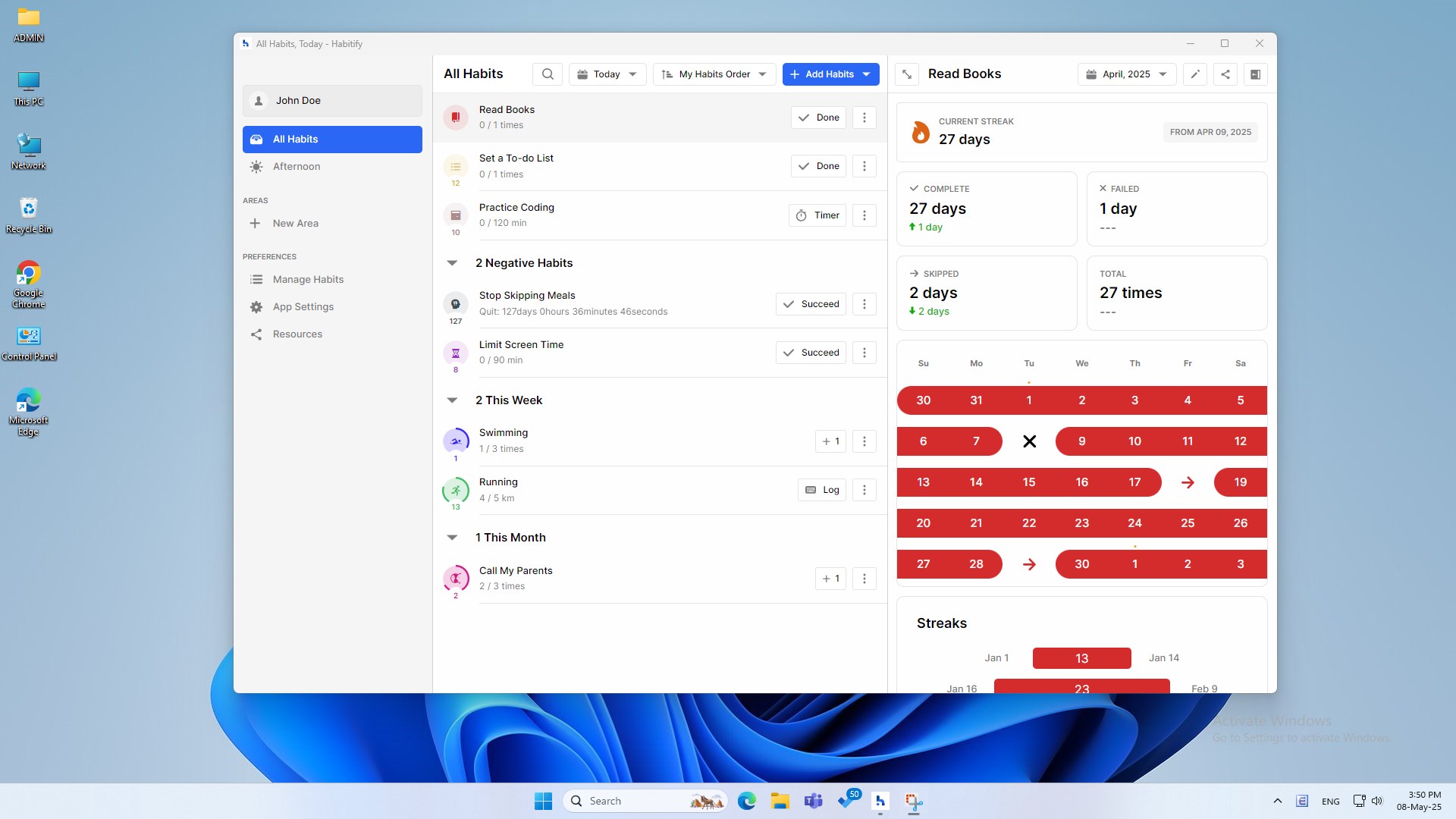Mark Read Books as Done

[818, 118]
